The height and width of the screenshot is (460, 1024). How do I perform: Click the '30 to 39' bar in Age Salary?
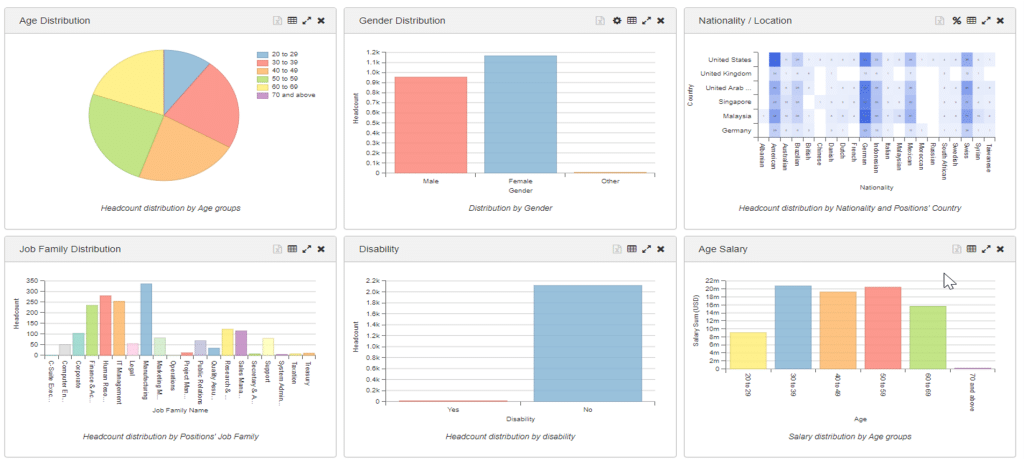click(x=793, y=327)
